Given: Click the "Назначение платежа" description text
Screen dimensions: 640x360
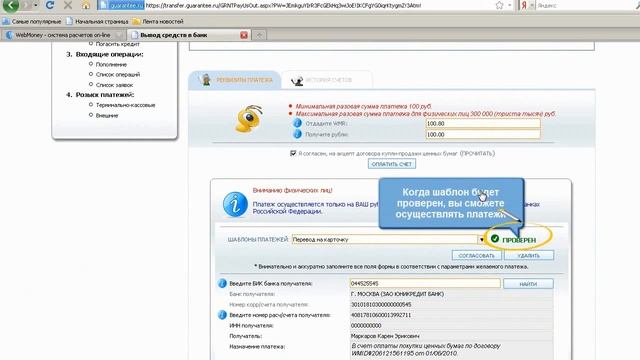Looking at the screenshot, I should [x=426, y=349].
